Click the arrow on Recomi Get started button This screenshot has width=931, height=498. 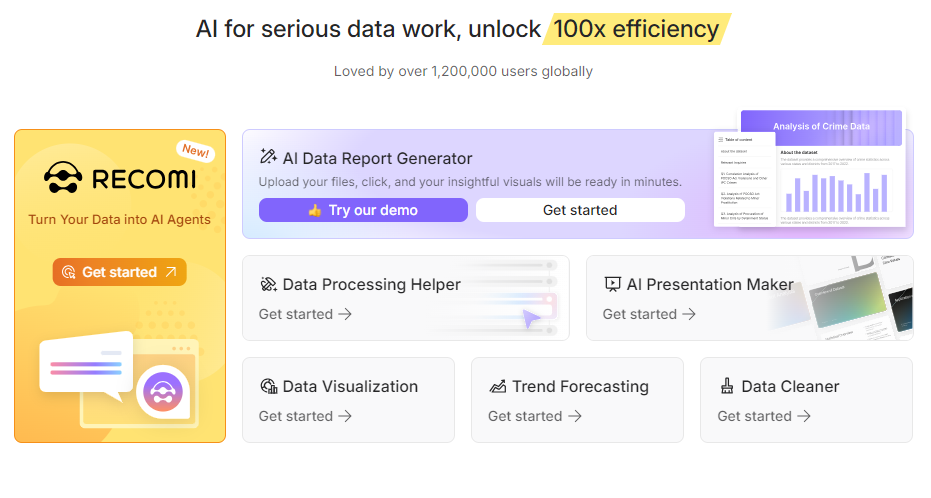(171, 272)
